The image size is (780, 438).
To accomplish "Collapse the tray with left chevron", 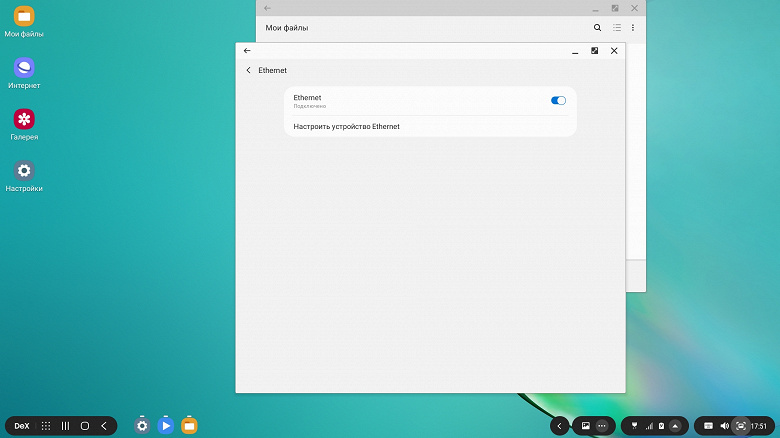I will pos(559,426).
